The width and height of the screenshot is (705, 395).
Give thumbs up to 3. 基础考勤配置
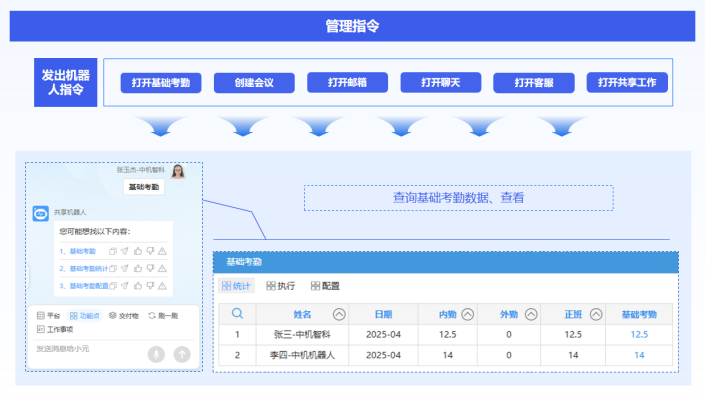tap(138, 286)
